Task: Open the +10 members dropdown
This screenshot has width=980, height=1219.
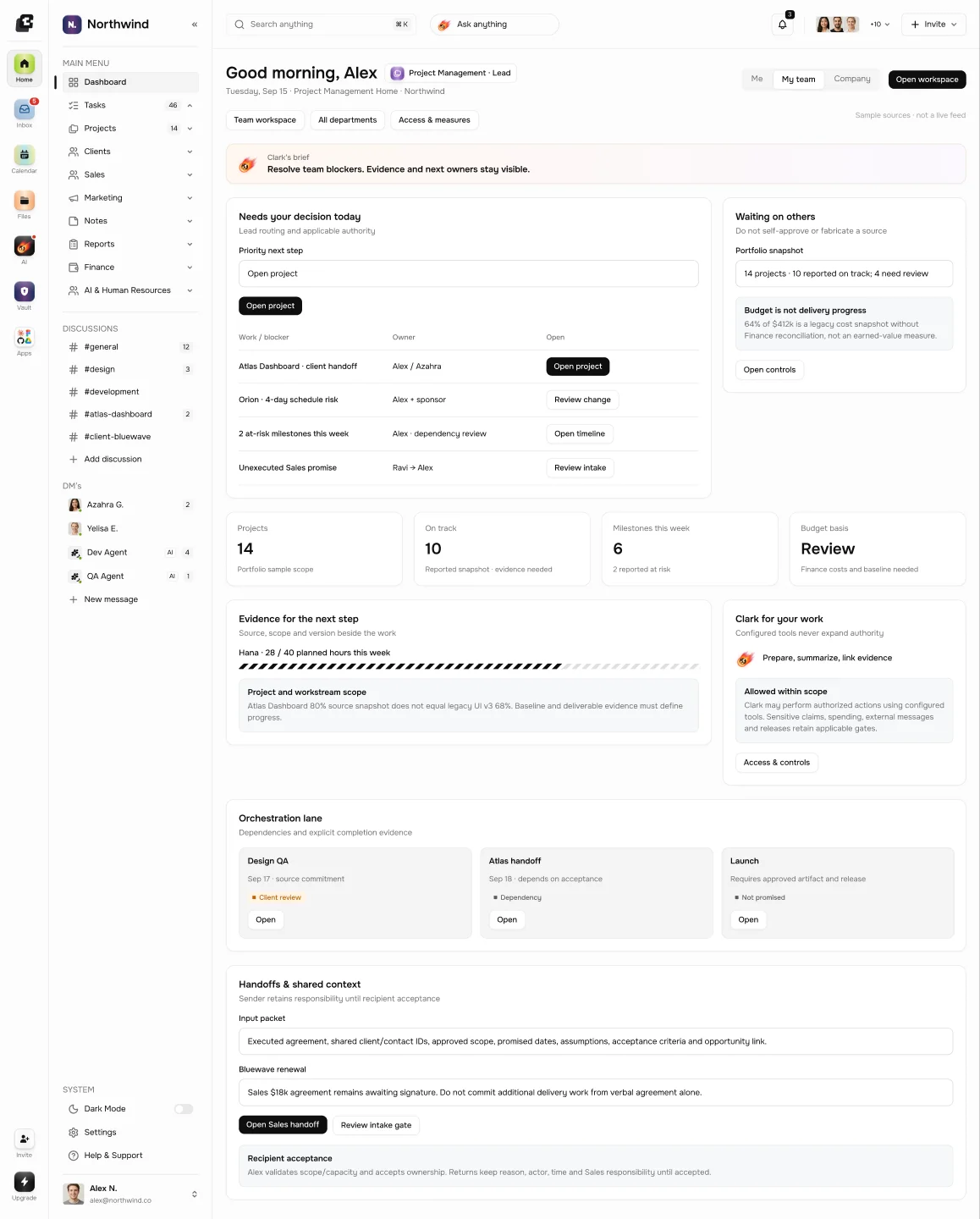Action: pos(880,25)
